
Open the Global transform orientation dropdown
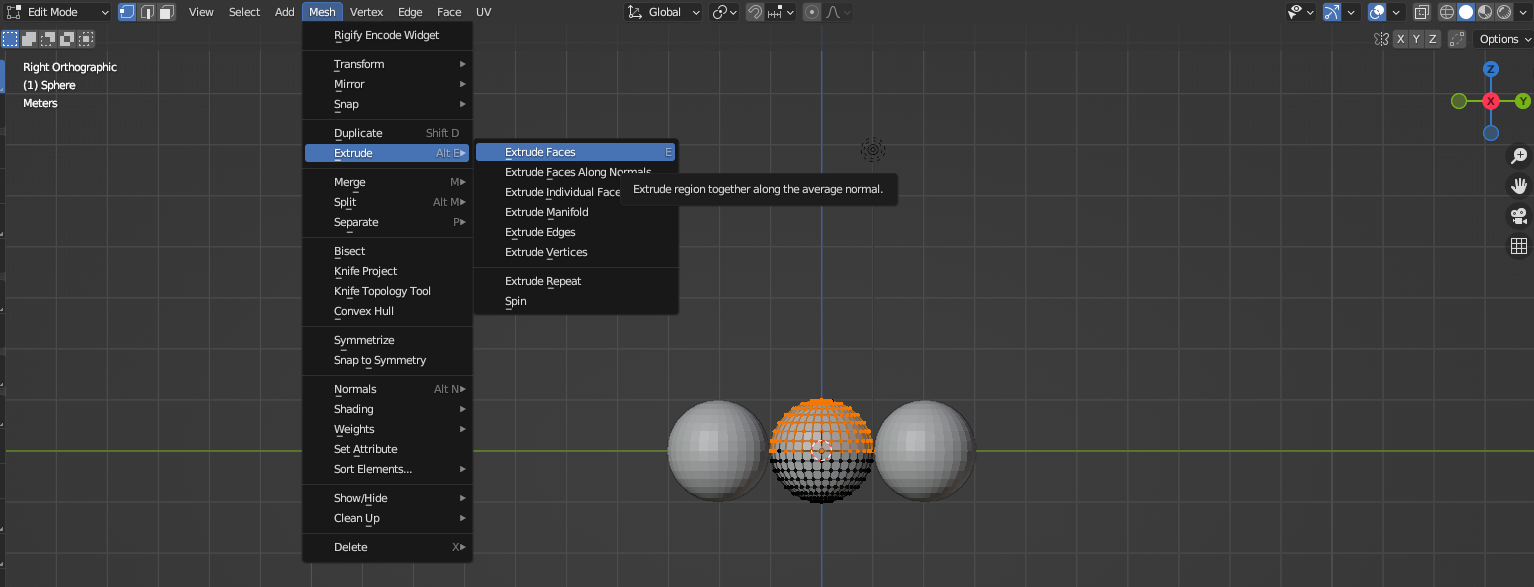pyautogui.click(x=663, y=11)
